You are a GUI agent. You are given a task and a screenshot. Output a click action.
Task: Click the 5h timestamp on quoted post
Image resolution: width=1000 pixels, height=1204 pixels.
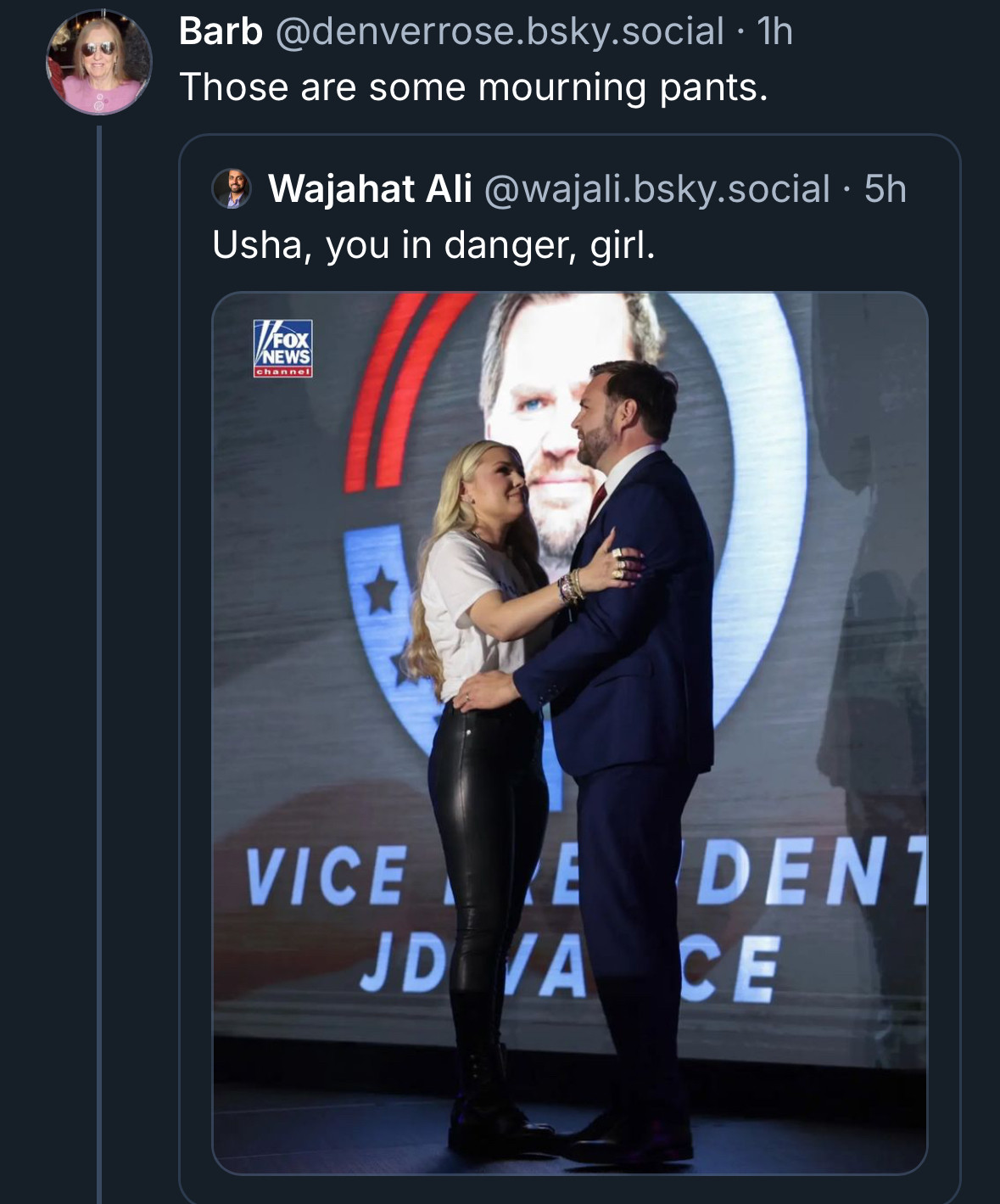pyautogui.click(x=885, y=189)
